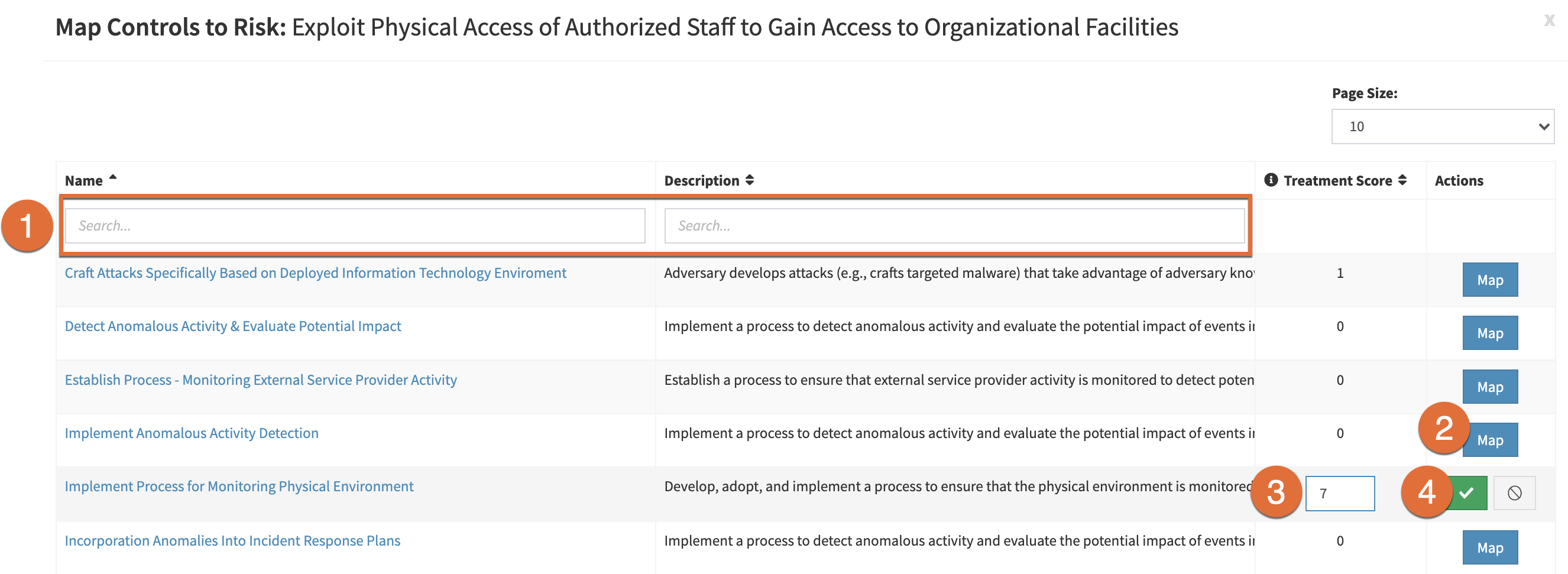The height and width of the screenshot is (574, 1568).
Task: Map the Craft Attacks control
Action: point(1489,280)
